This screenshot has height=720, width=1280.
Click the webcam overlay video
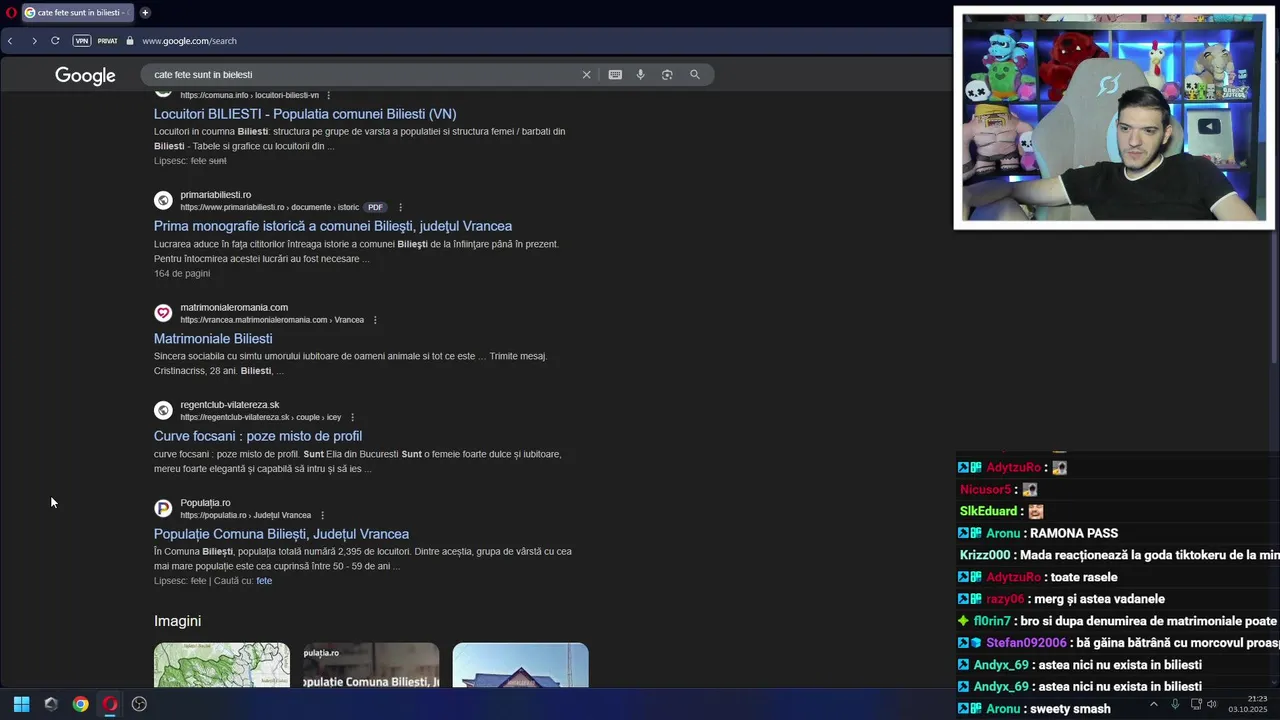point(1114,118)
